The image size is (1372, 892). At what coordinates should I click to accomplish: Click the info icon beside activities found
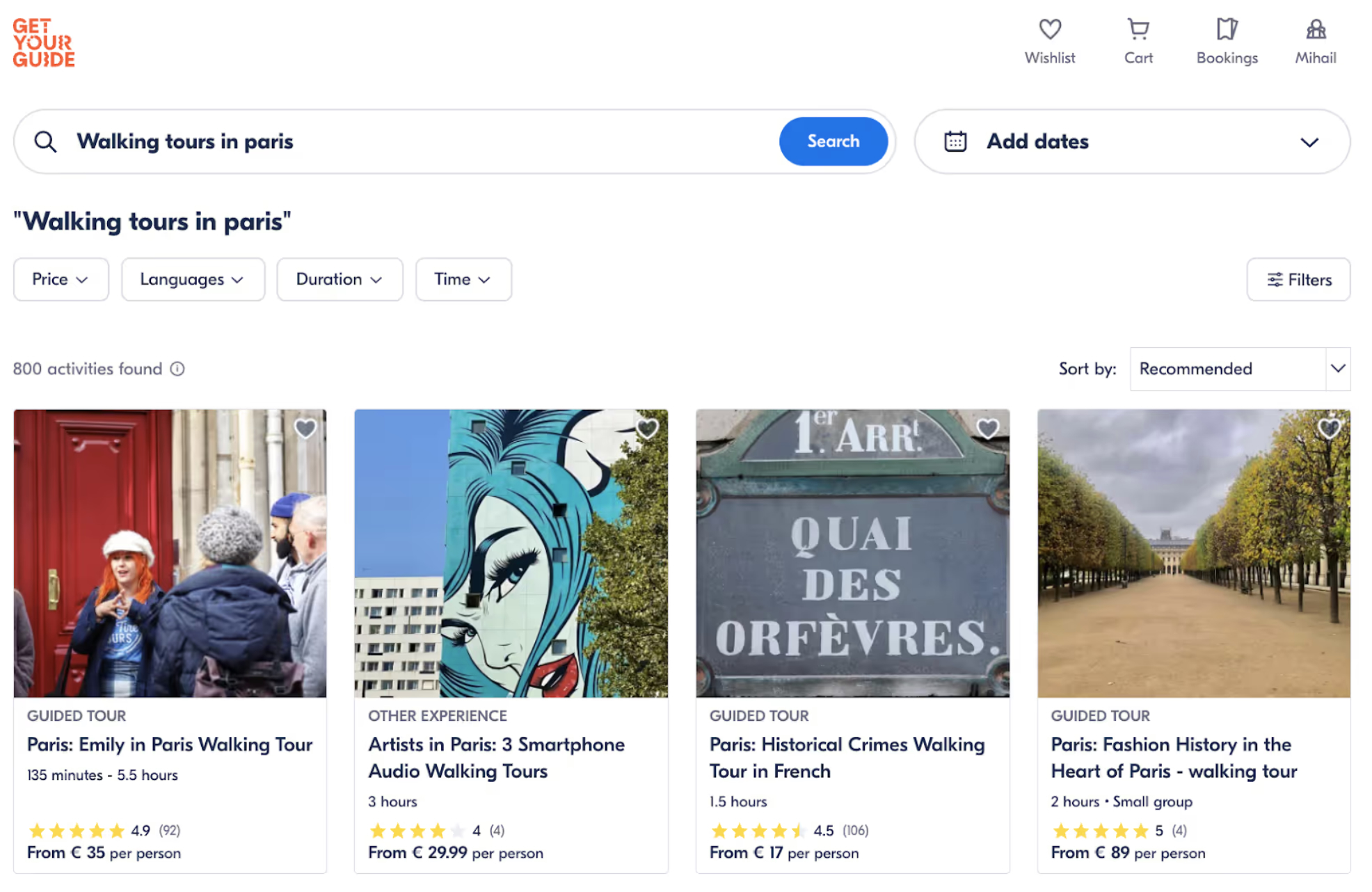pos(177,369)
